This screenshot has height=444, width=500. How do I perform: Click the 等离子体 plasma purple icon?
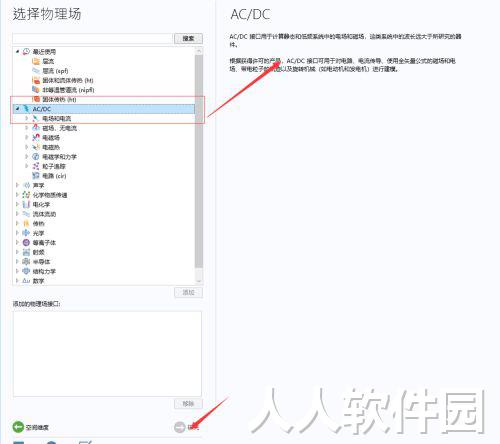click(x=26, y=242)
